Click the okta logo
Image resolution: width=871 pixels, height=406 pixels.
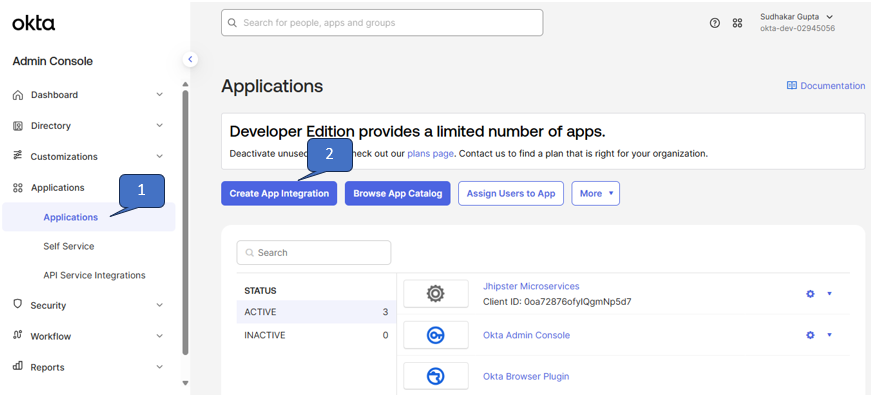pos(33,23)
